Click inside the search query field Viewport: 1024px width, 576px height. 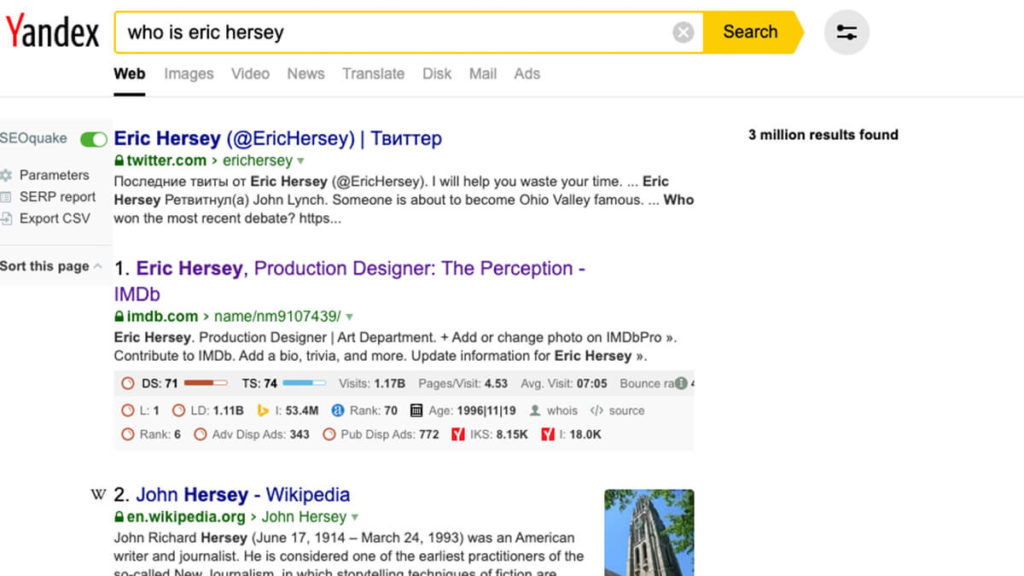click(400, 33)
